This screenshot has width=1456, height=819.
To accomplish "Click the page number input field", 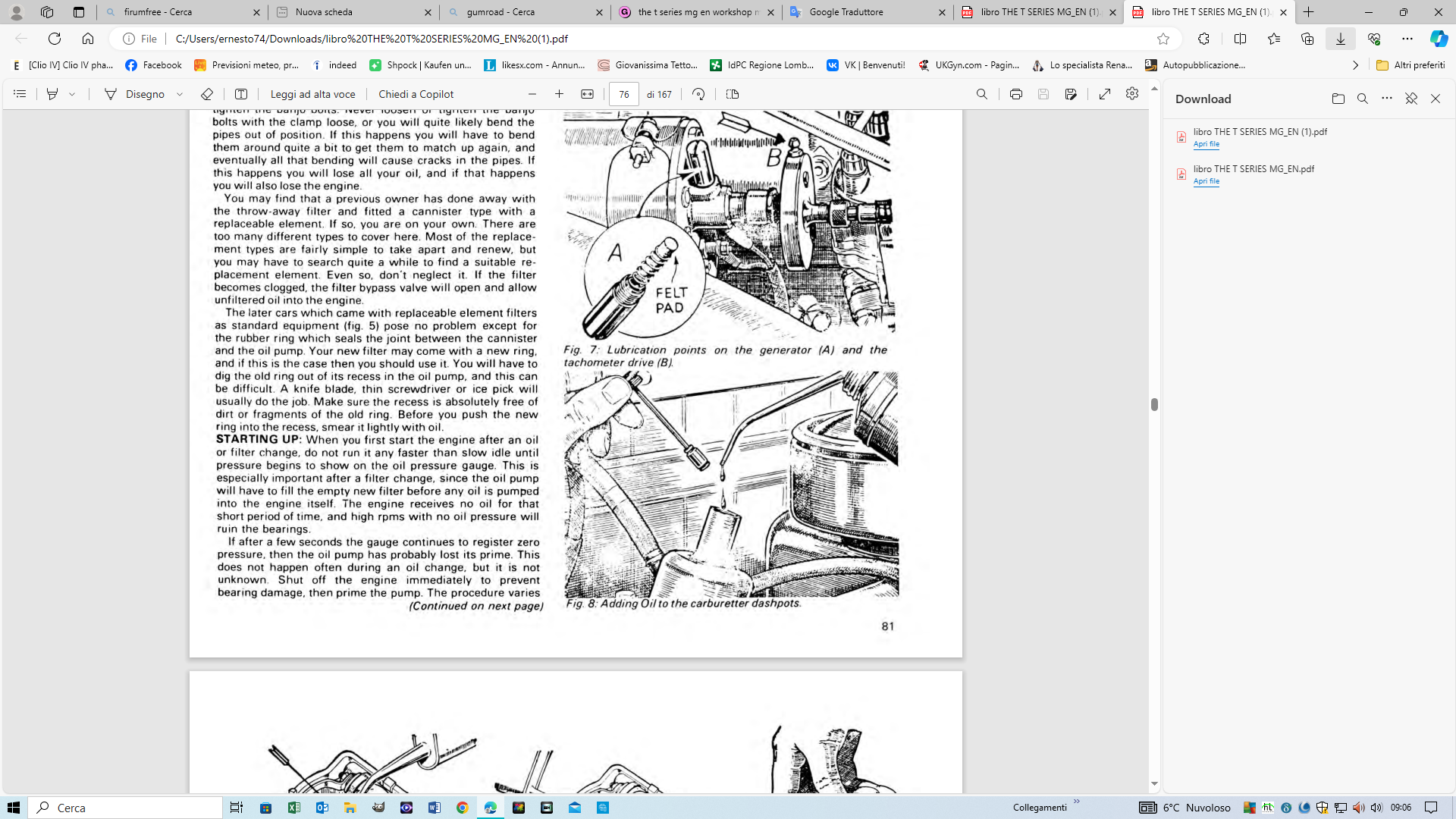I will click(623, 94).
